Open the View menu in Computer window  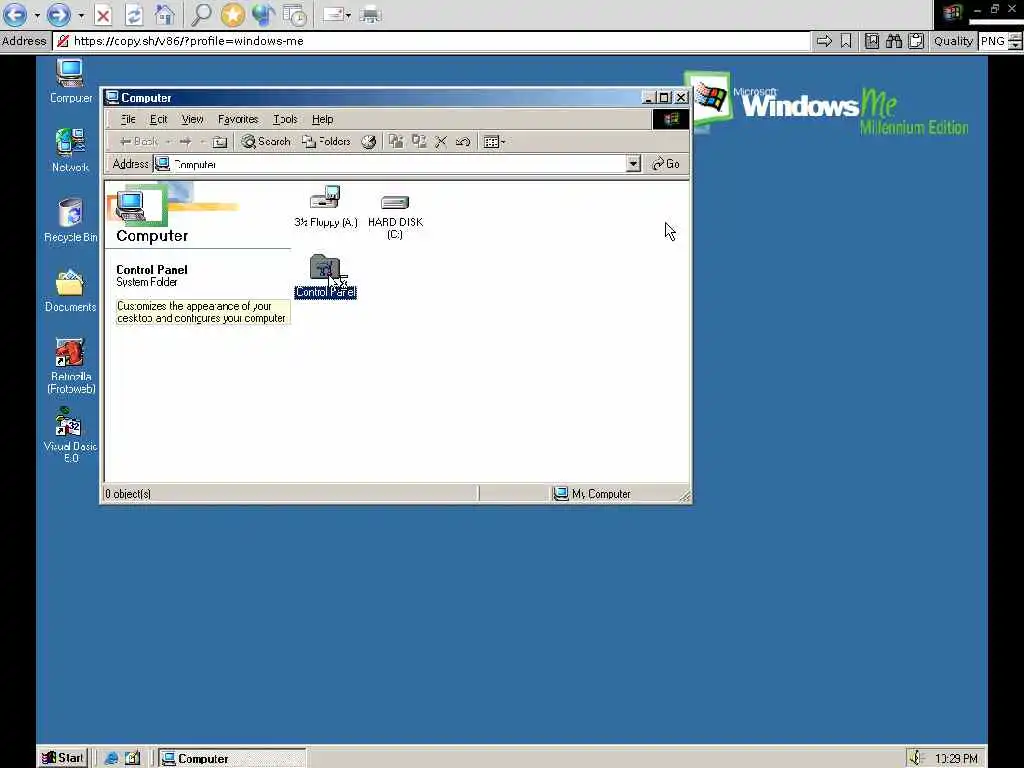tap(192, 120)
